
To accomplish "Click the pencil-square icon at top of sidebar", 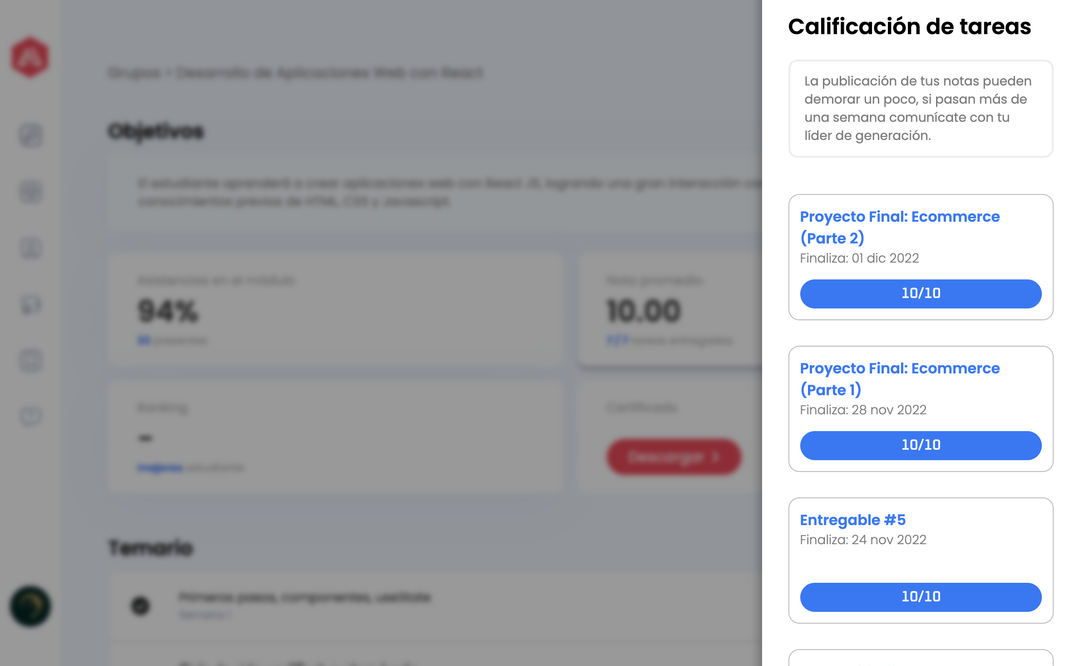I will [31, 135].
